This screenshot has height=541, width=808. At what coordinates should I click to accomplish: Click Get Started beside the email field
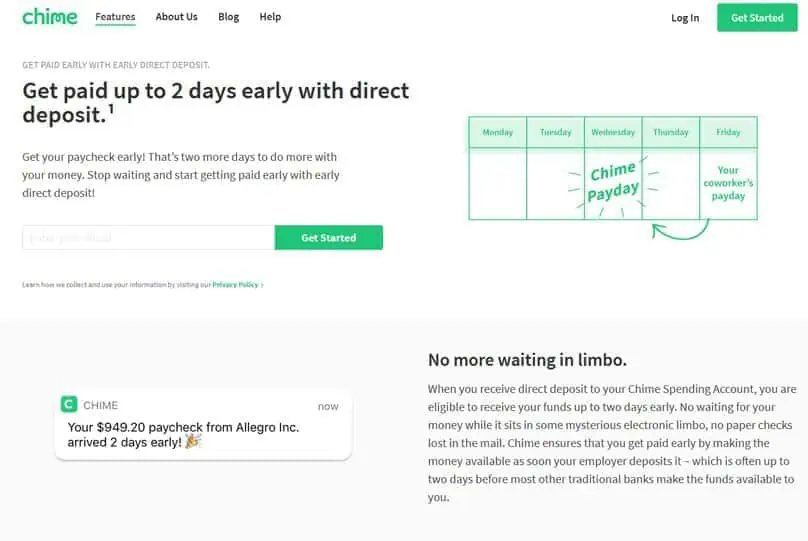pyautogui.click(x=329, y=238)
